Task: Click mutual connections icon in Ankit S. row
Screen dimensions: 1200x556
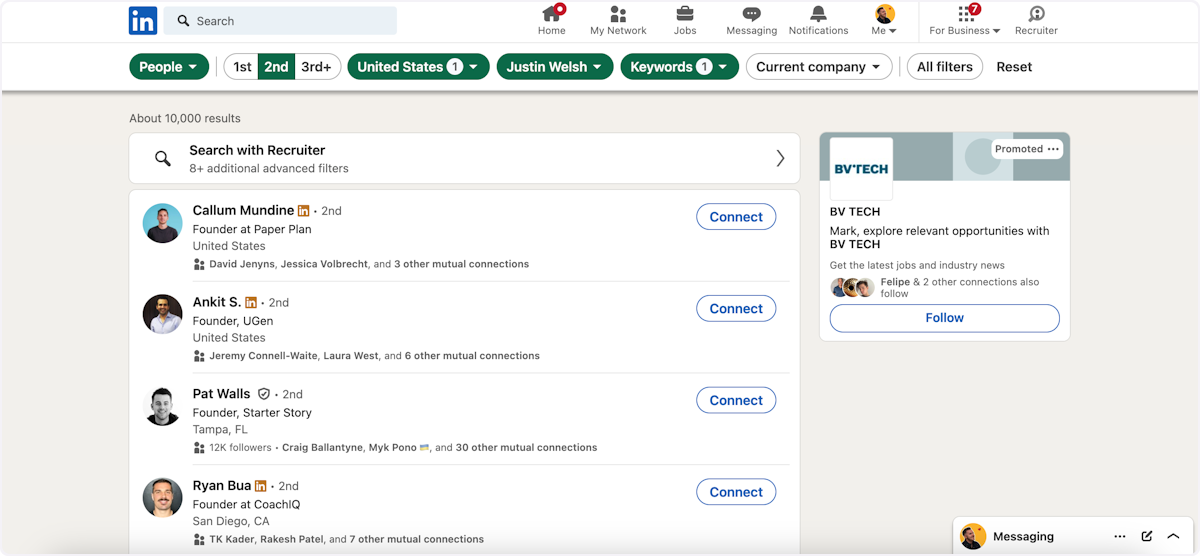Action: pyautogui.click(x=199, y=356)
